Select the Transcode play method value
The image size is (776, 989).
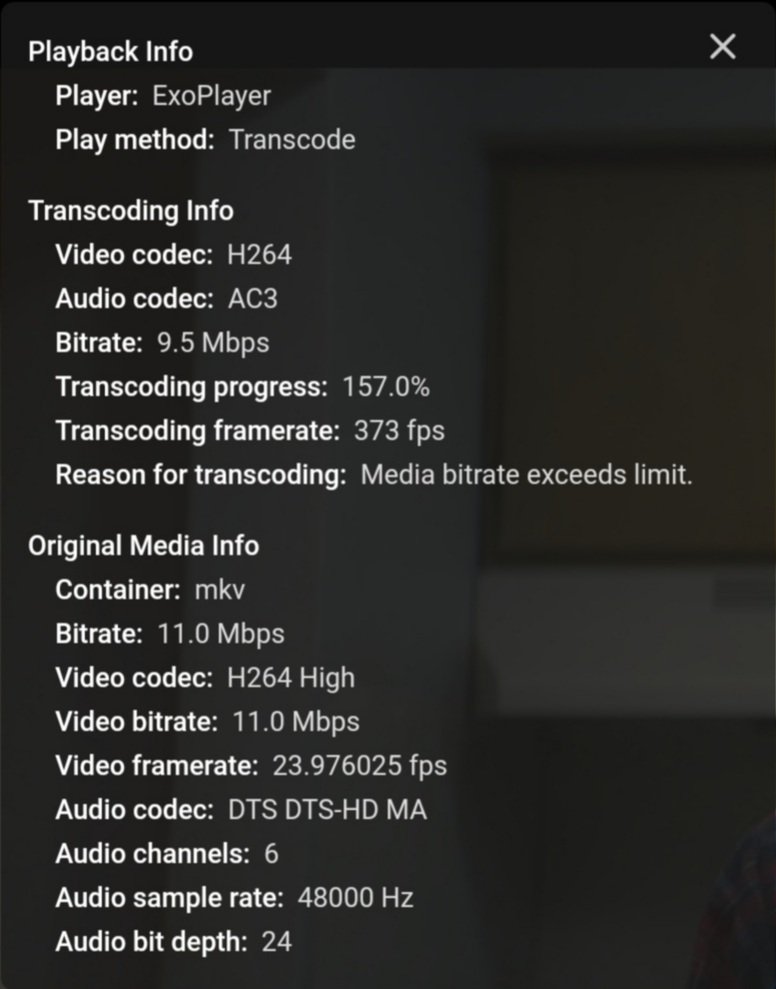[293, 141]
